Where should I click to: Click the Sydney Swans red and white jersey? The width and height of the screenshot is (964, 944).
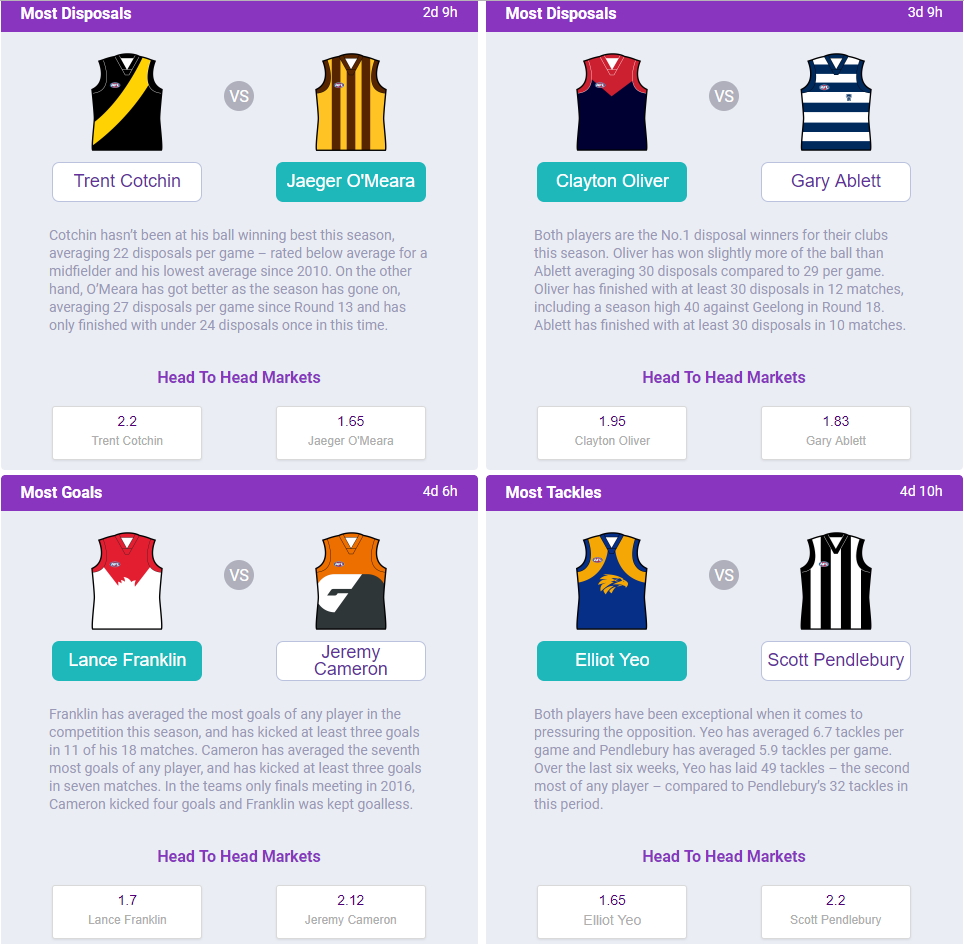click(127, 581)
